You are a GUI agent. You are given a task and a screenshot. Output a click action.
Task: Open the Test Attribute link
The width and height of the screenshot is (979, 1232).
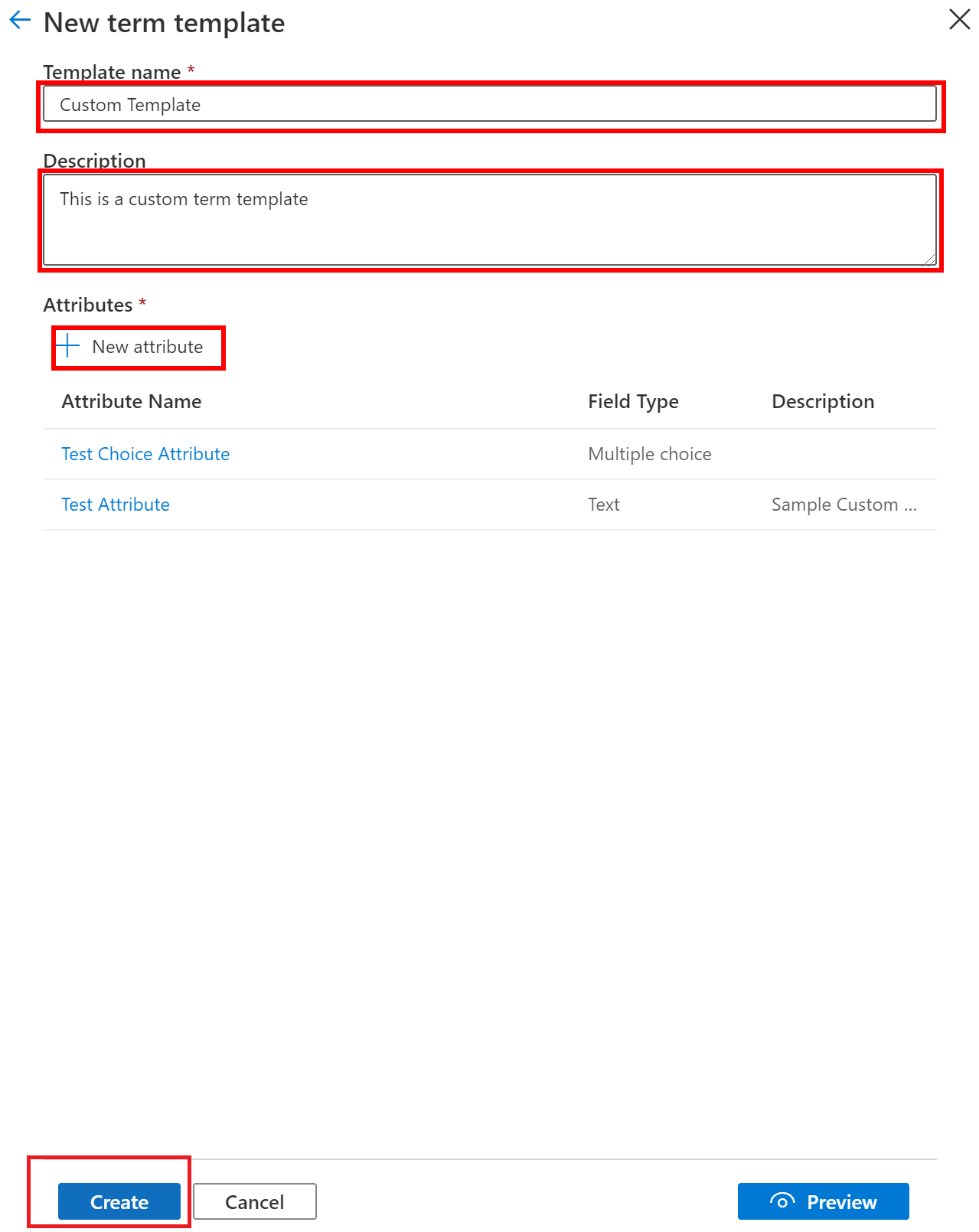pyautogui.click(x=116, y=505)
